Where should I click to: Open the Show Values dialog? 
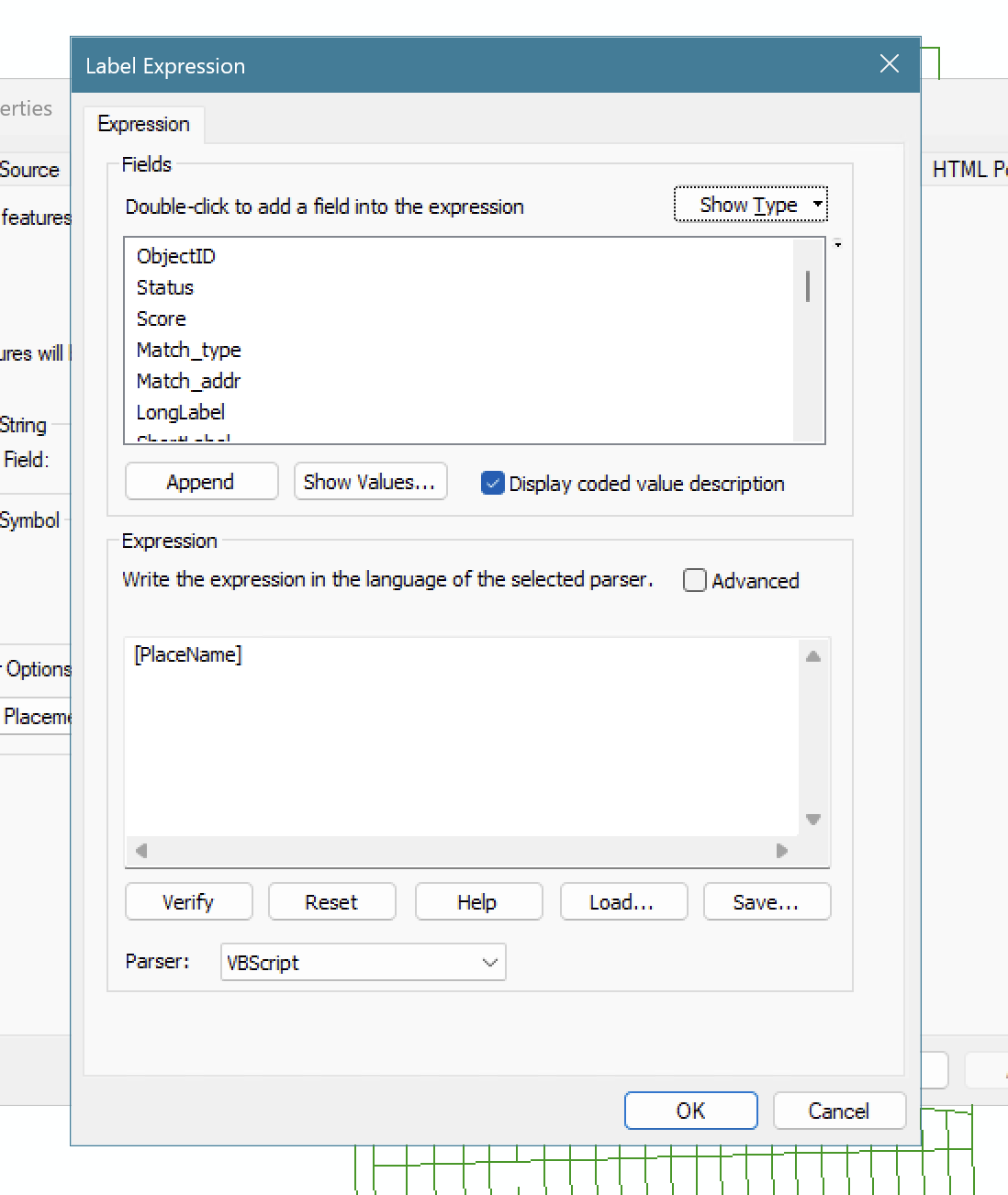click(x=370, y=481)
